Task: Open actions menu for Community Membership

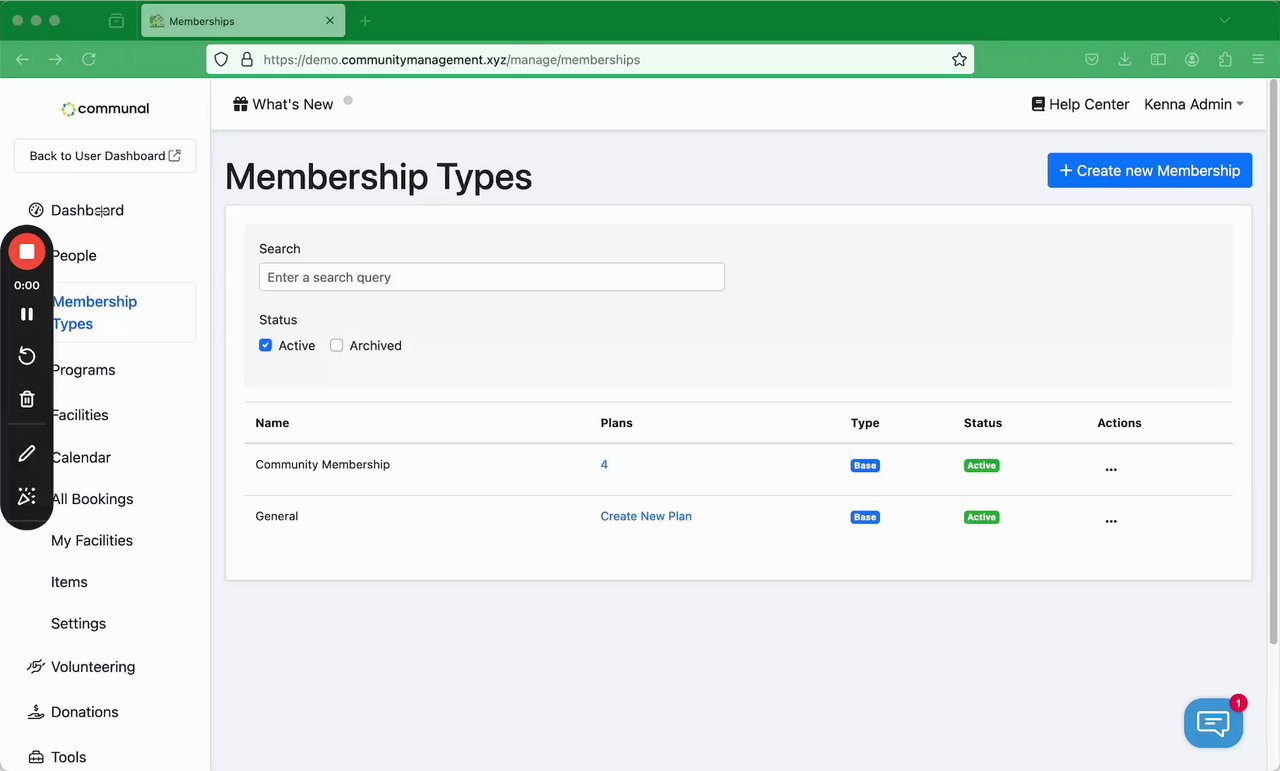Action: [1110, 469]
